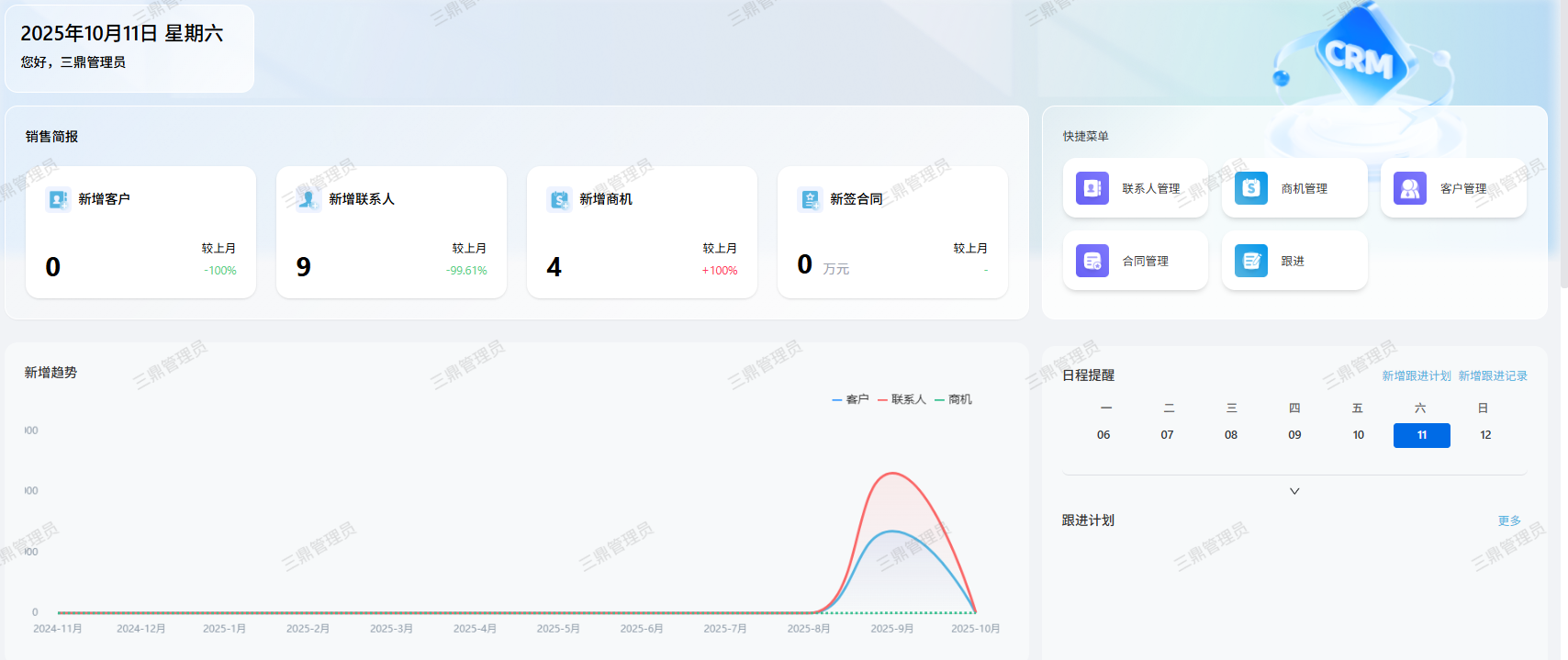Click 新增跟进记录 link

pyautogui.click(x=1493, y=376)
